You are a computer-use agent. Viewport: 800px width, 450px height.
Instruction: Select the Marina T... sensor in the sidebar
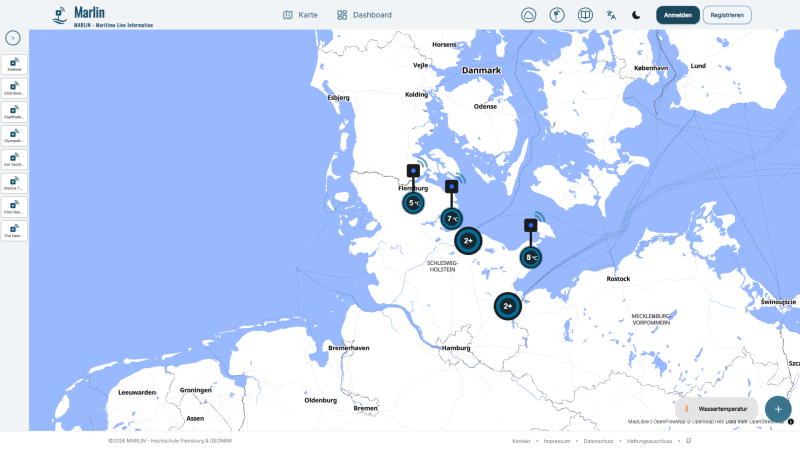(14, 184)
